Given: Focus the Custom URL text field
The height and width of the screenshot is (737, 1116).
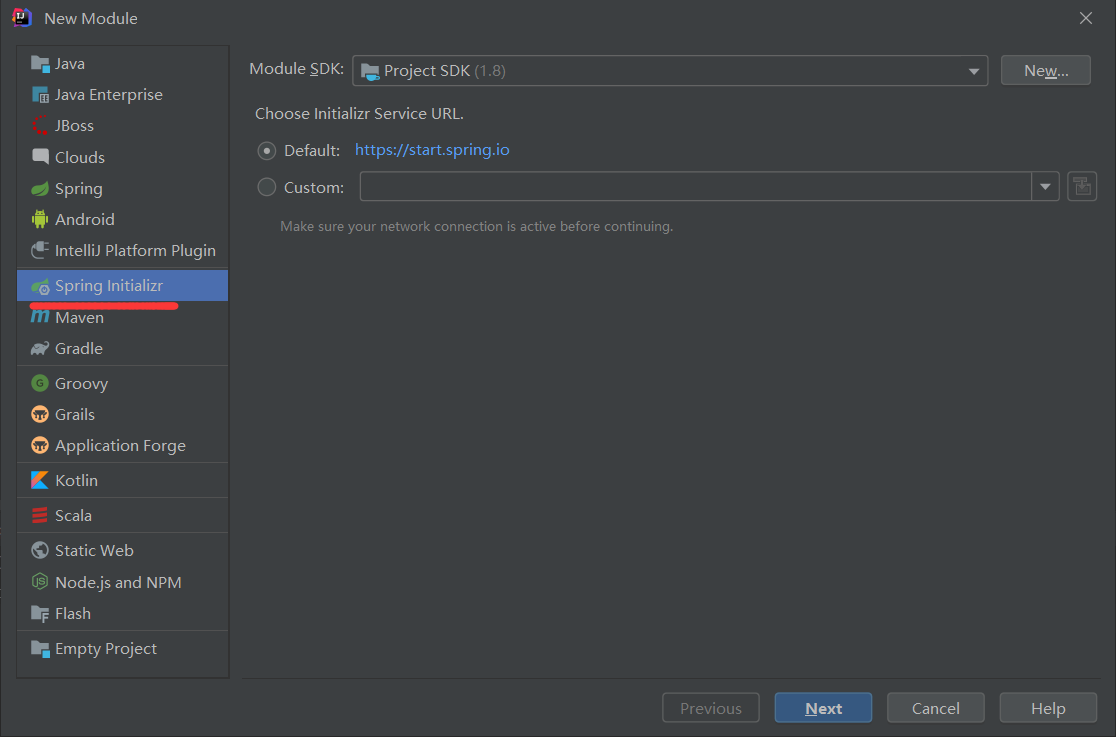Looking at the screenshot, I should click(x=696, y=187).
